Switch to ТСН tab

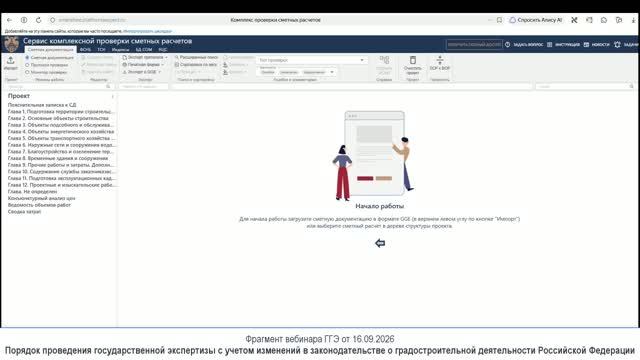tap(101, 49)
